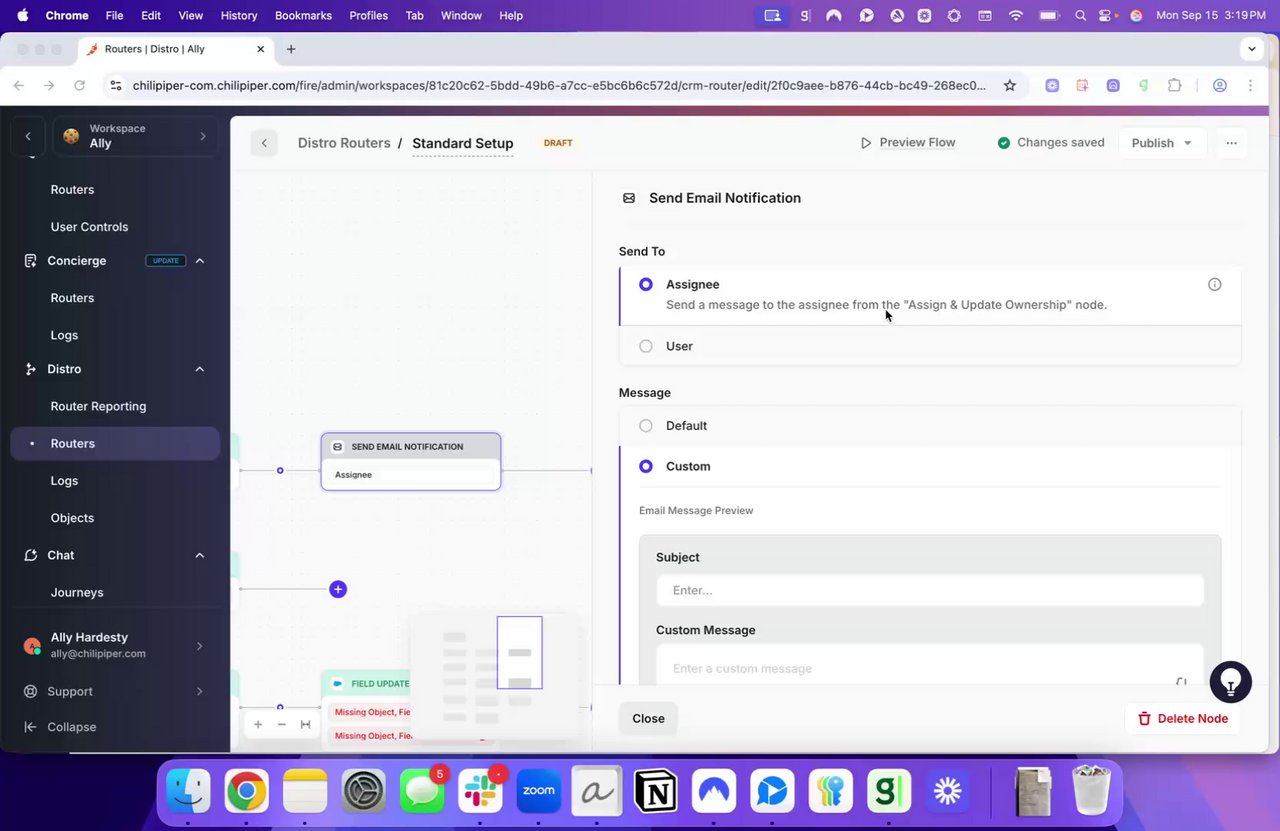Open a new Chrome tab

point(291,49)
